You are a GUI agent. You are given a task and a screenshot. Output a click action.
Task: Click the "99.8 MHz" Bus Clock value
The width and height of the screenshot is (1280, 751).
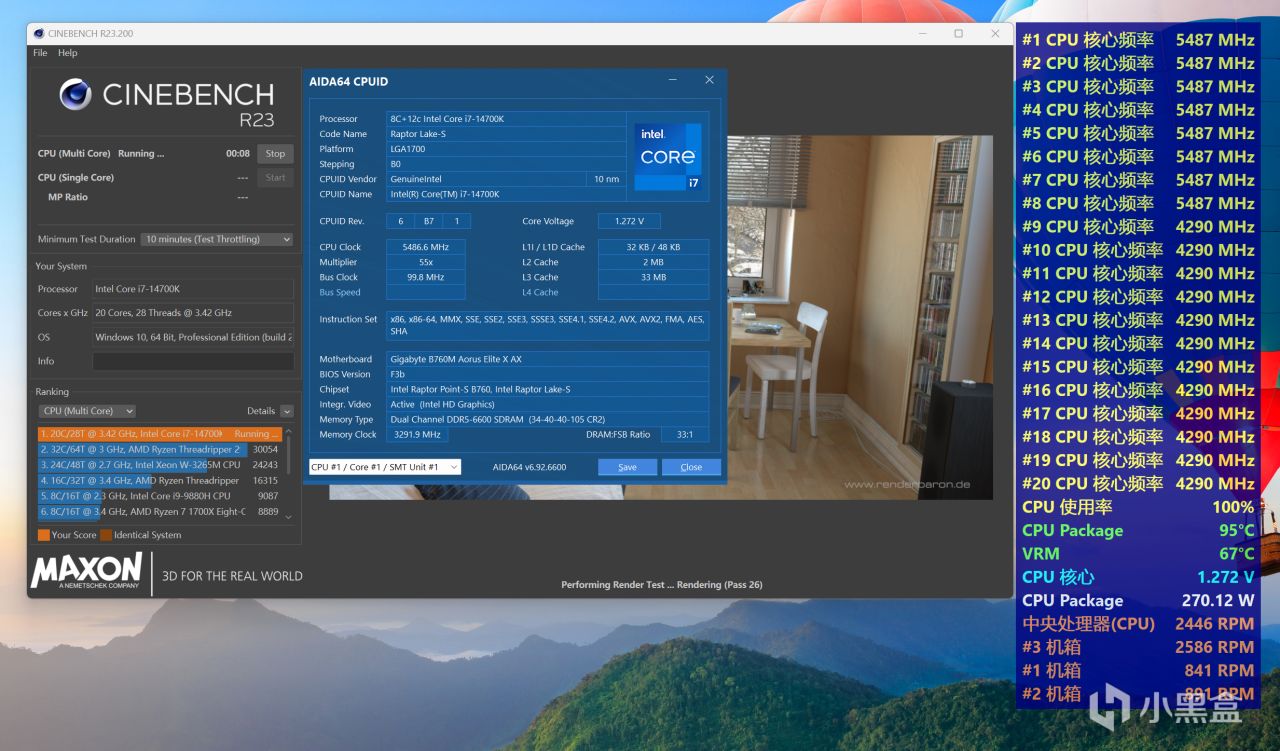pos(426,277)
